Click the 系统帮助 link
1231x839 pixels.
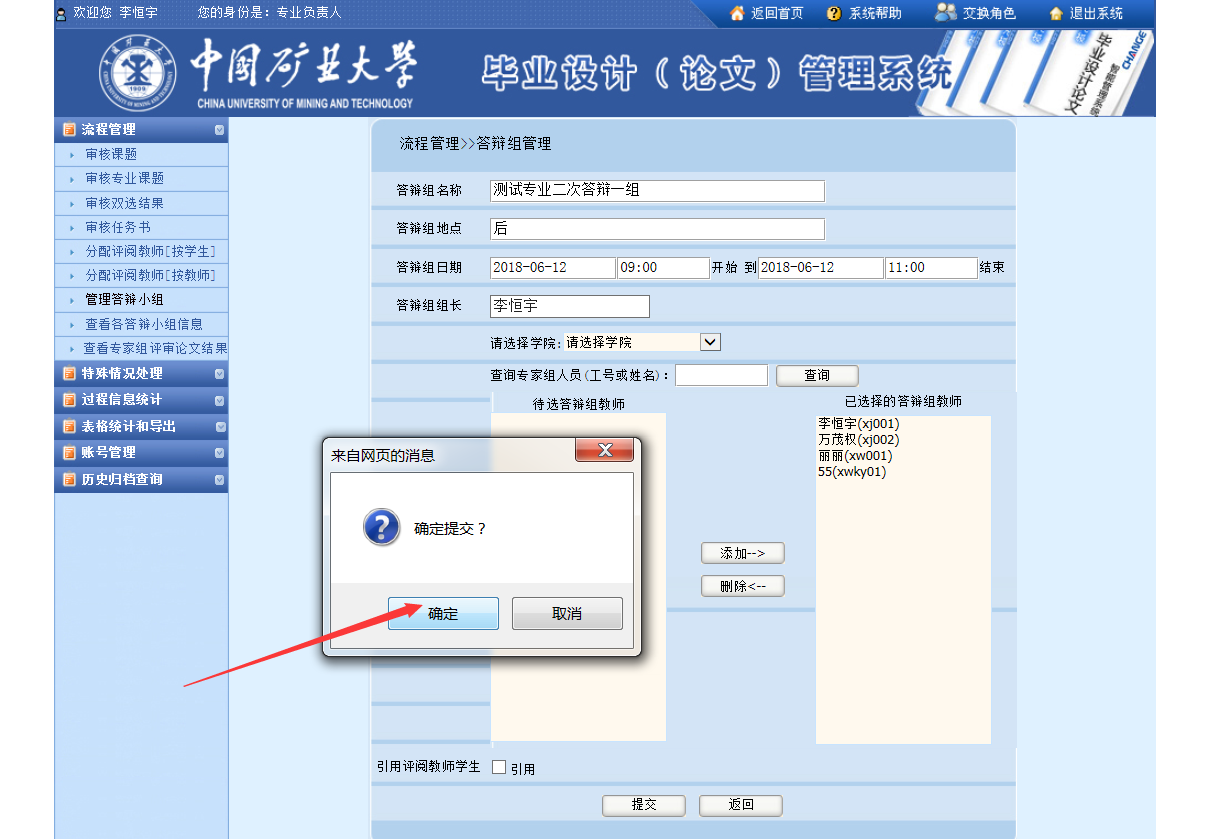(x=875, y=13)
